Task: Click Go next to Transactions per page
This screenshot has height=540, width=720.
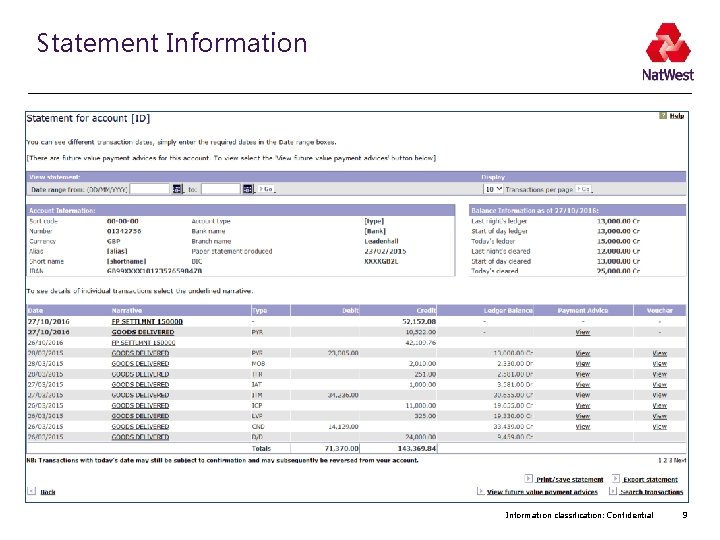Action: (584, 189)
